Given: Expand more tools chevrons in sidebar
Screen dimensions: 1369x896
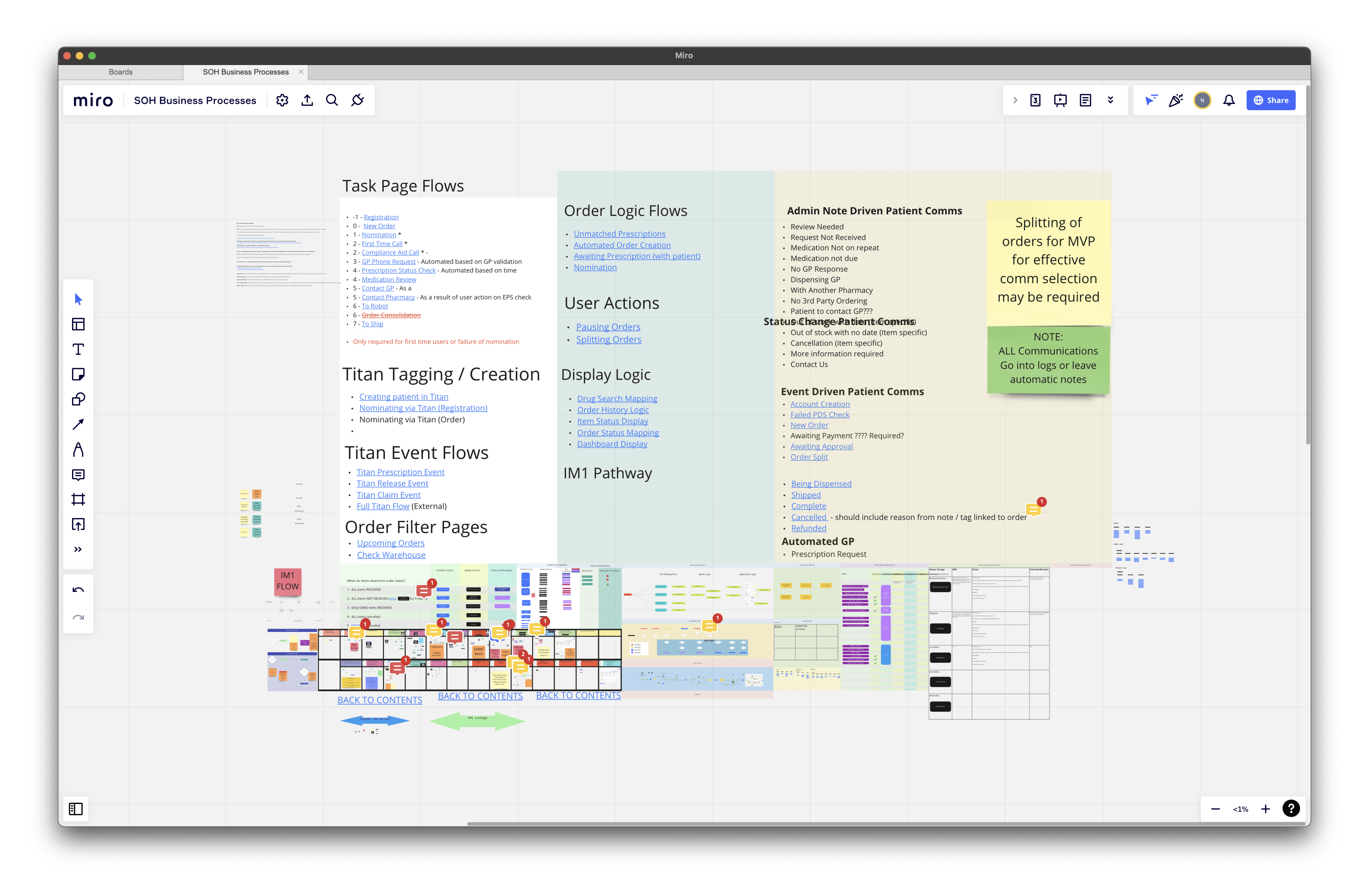Looking at the screenshot, I should [x=78, y=549].
